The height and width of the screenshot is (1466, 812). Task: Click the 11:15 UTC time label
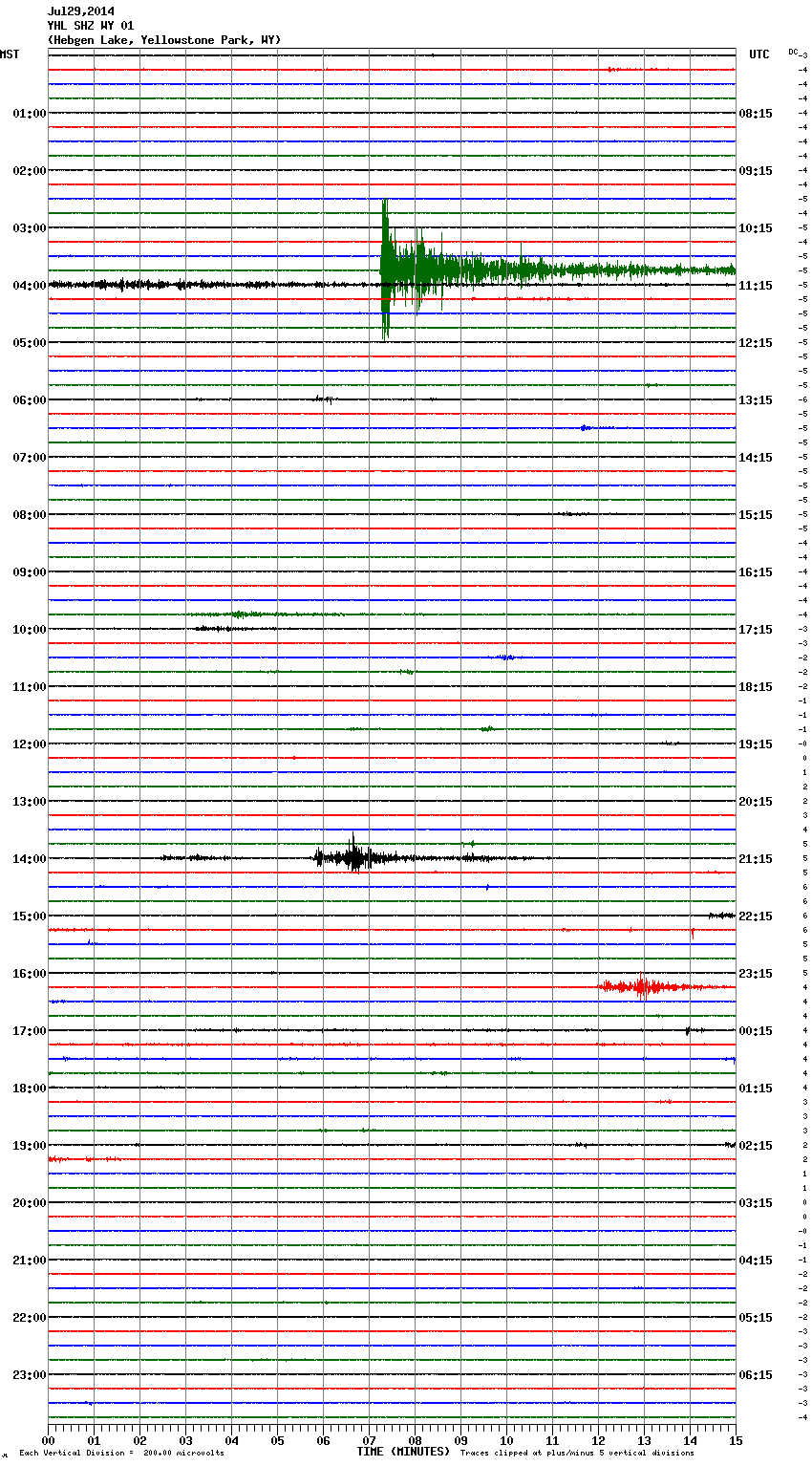click(756, 285)
